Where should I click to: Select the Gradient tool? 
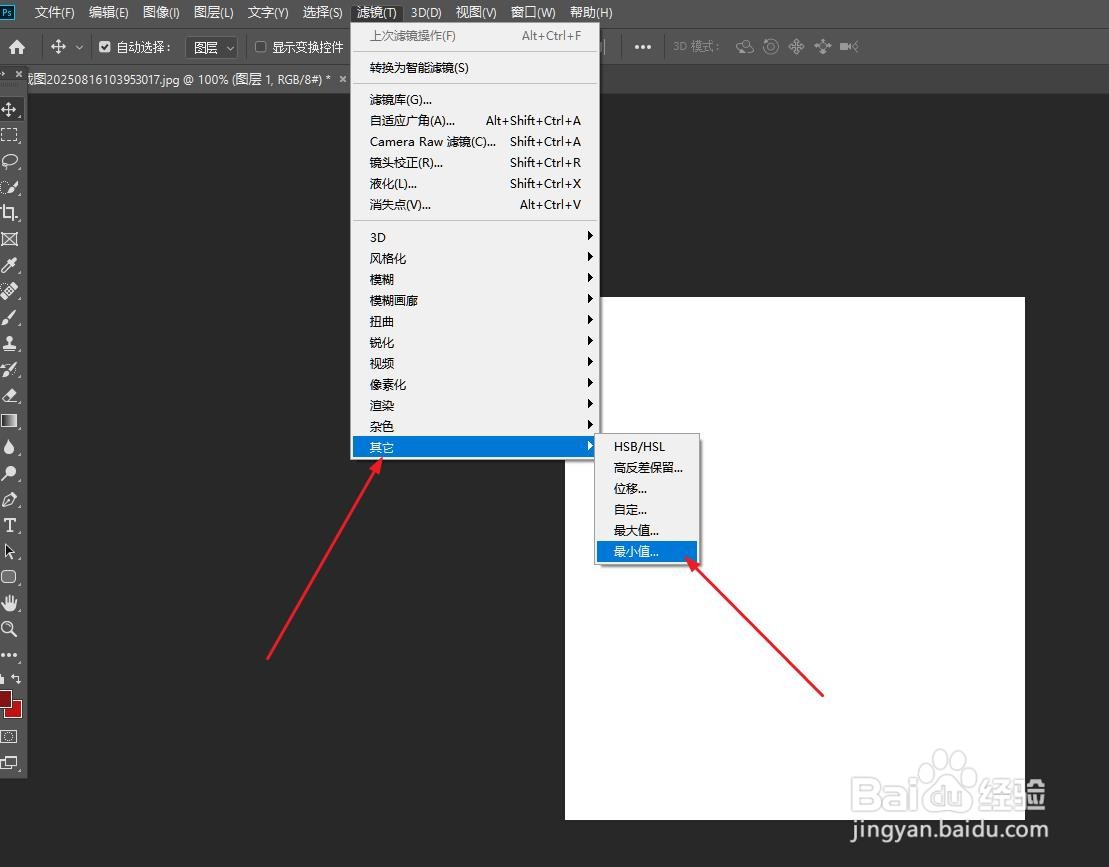click(x=10, y=421)
